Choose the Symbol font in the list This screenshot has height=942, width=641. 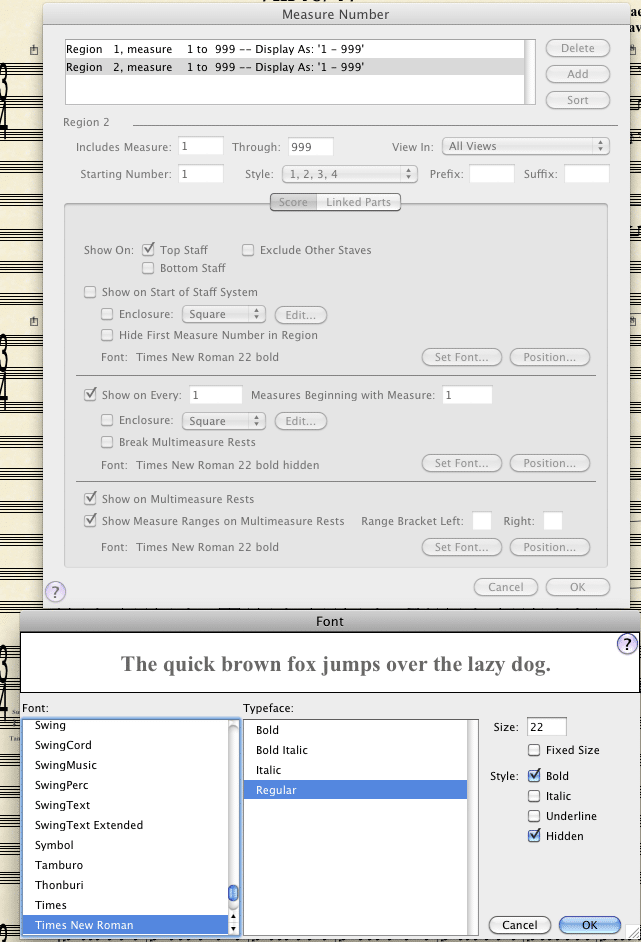click(54, 845)
